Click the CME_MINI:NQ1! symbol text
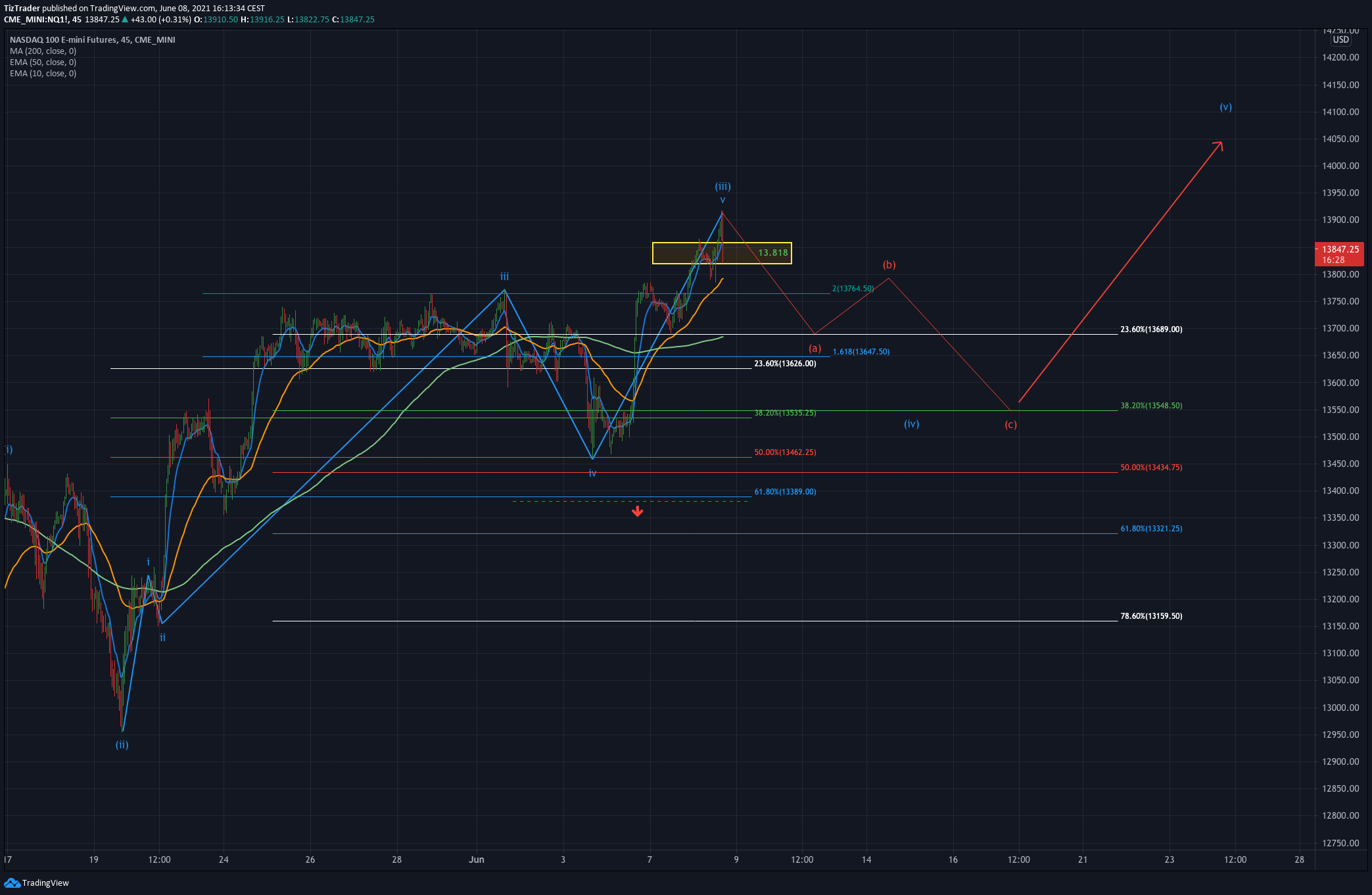 36,20
